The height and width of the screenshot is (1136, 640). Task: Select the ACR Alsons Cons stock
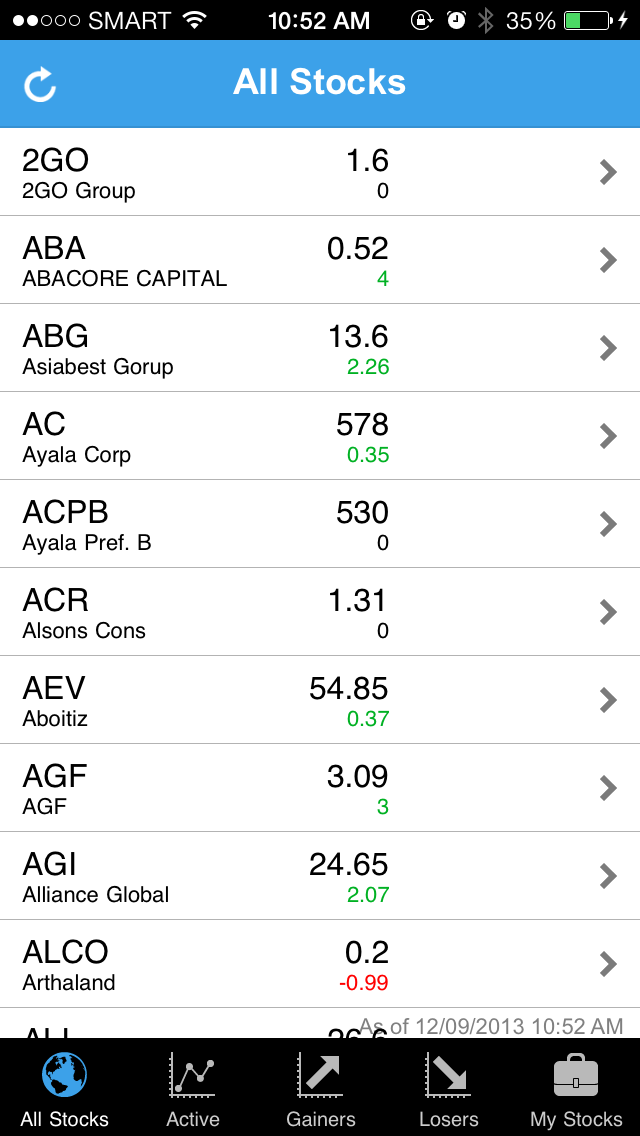84,612
